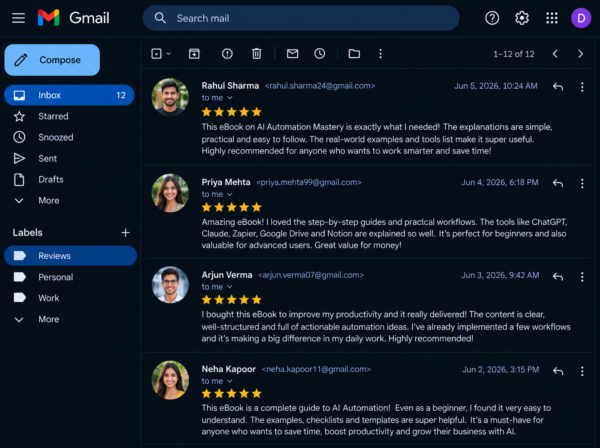This screenshot has height=448, width=600.
Task: Expand recipient details in Arjun Verma email
Action: tap(229, 287)
